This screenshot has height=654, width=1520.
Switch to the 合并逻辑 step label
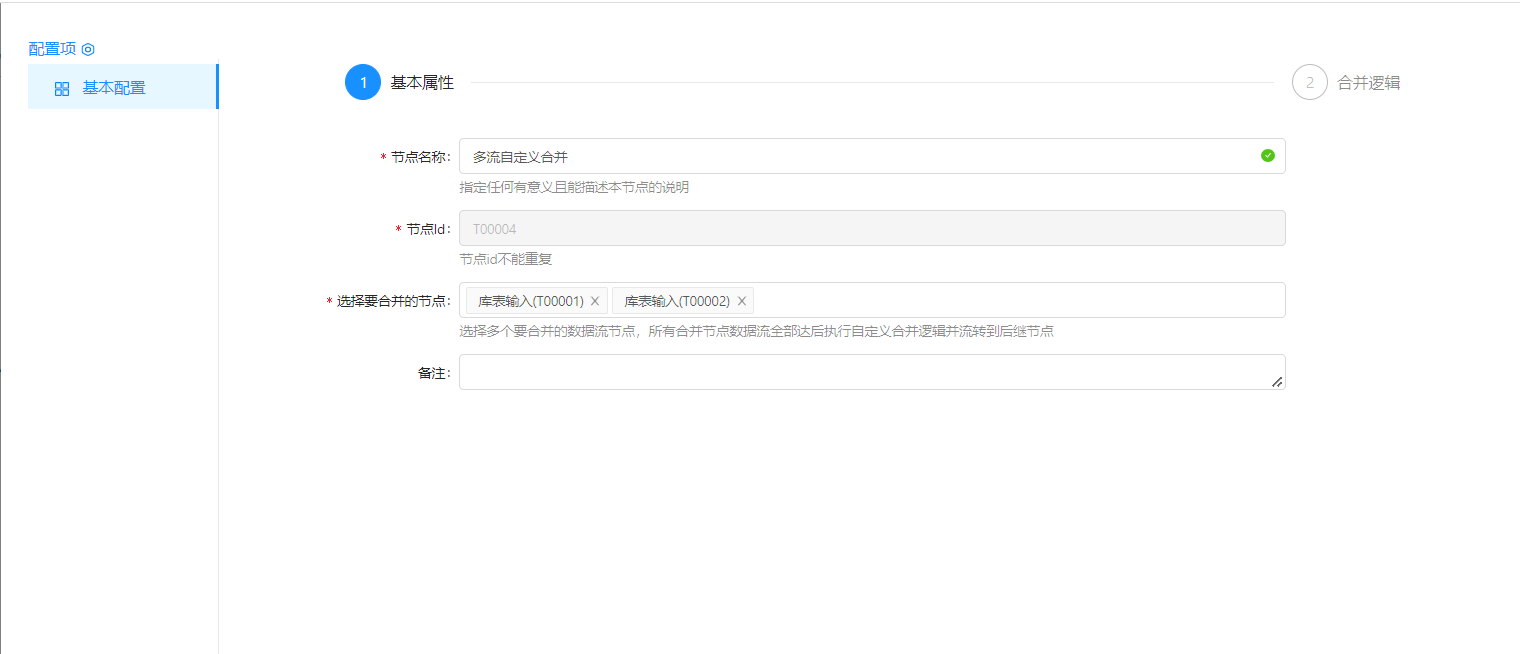click(1369, 83)
